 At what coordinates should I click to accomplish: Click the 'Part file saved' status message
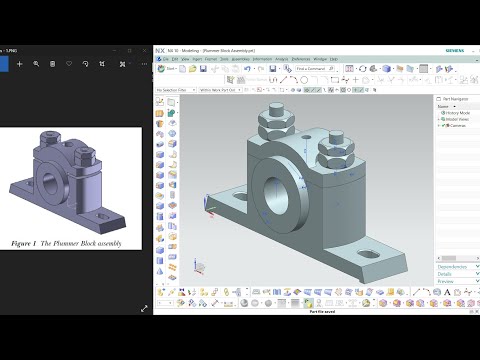tap(322, 311)
